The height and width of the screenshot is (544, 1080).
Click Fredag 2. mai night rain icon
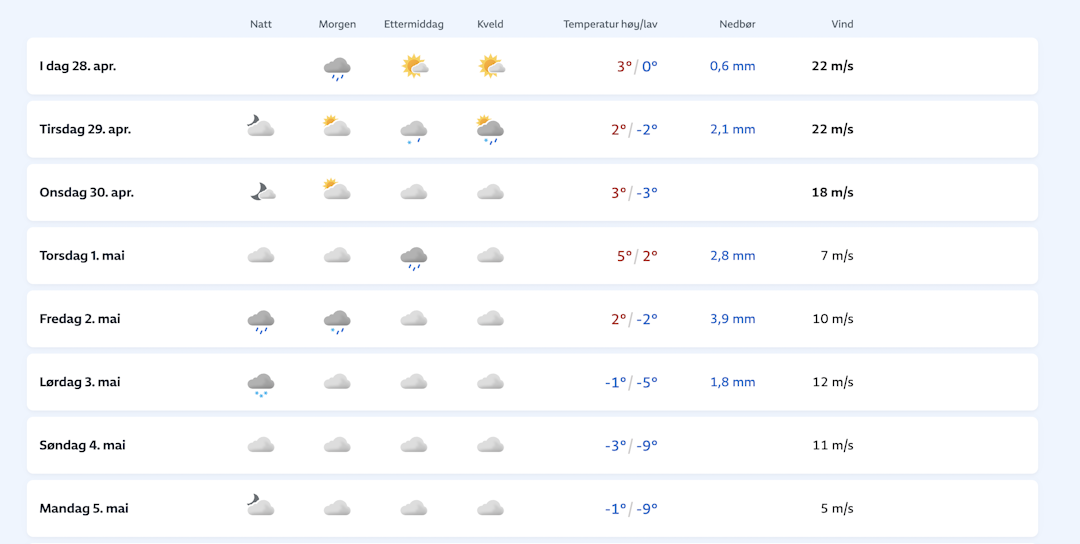click(x=261, y=321)
